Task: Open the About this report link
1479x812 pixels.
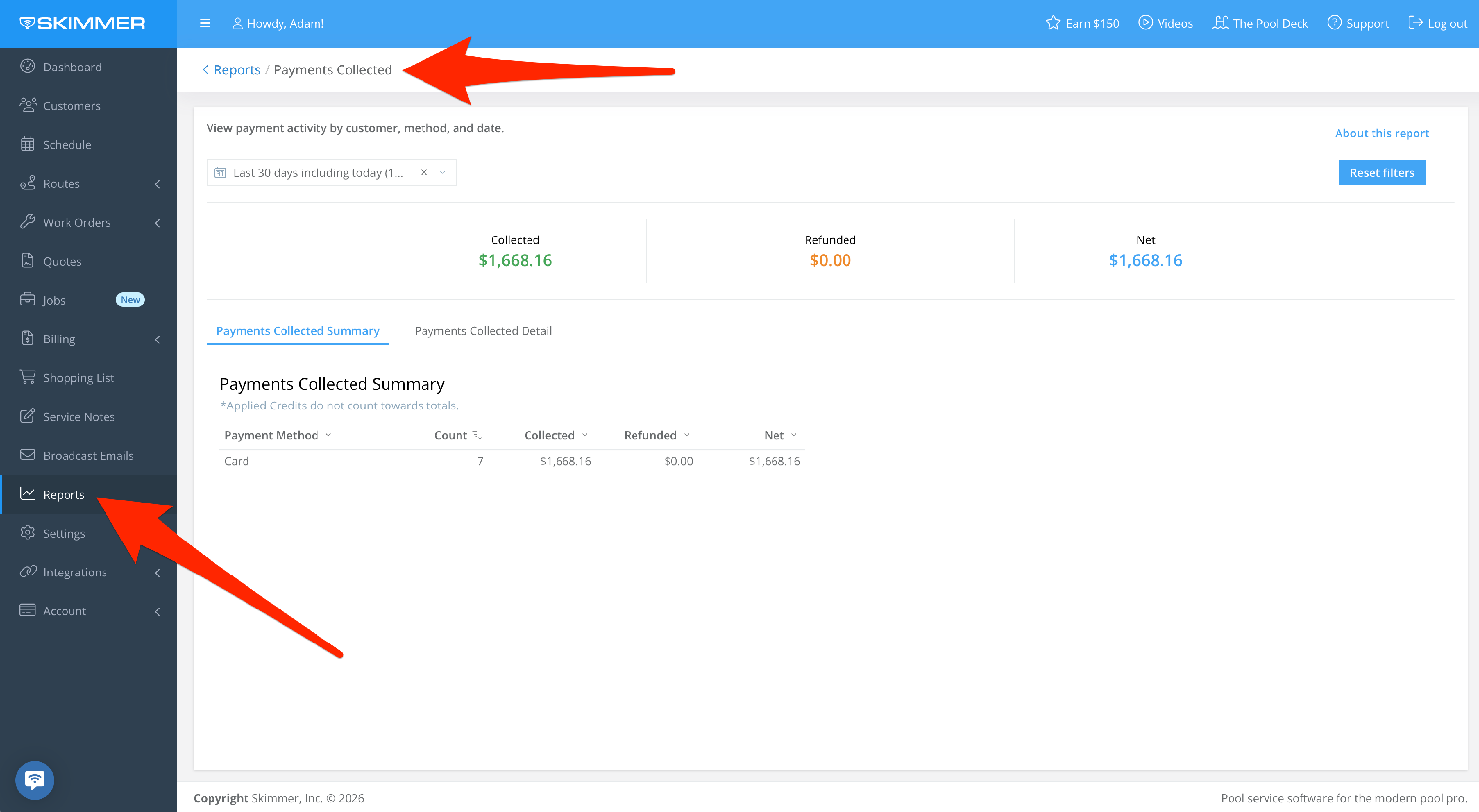Action: [x=1381, y=133]
